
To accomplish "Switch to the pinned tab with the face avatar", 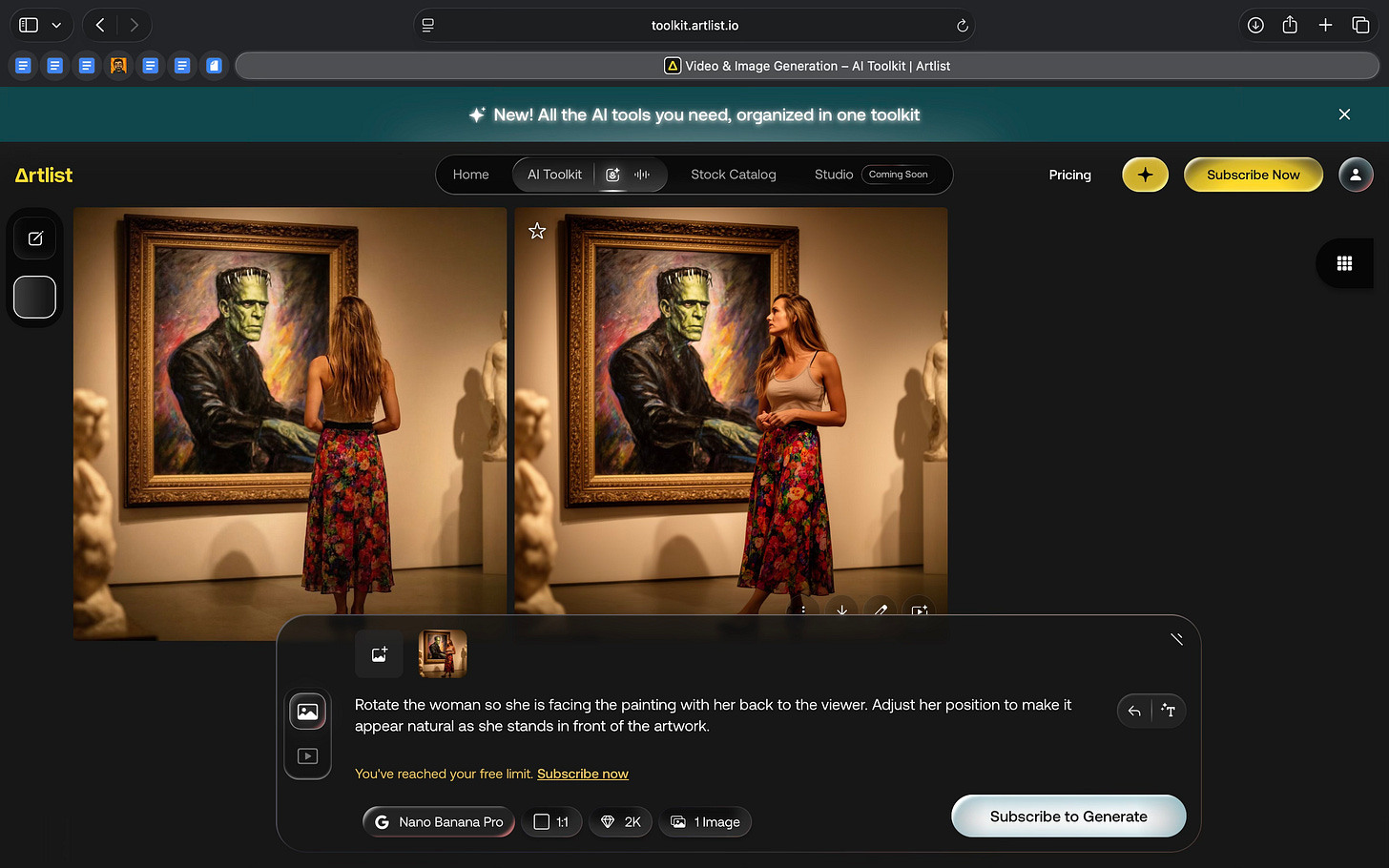I will tap(118, 66).
